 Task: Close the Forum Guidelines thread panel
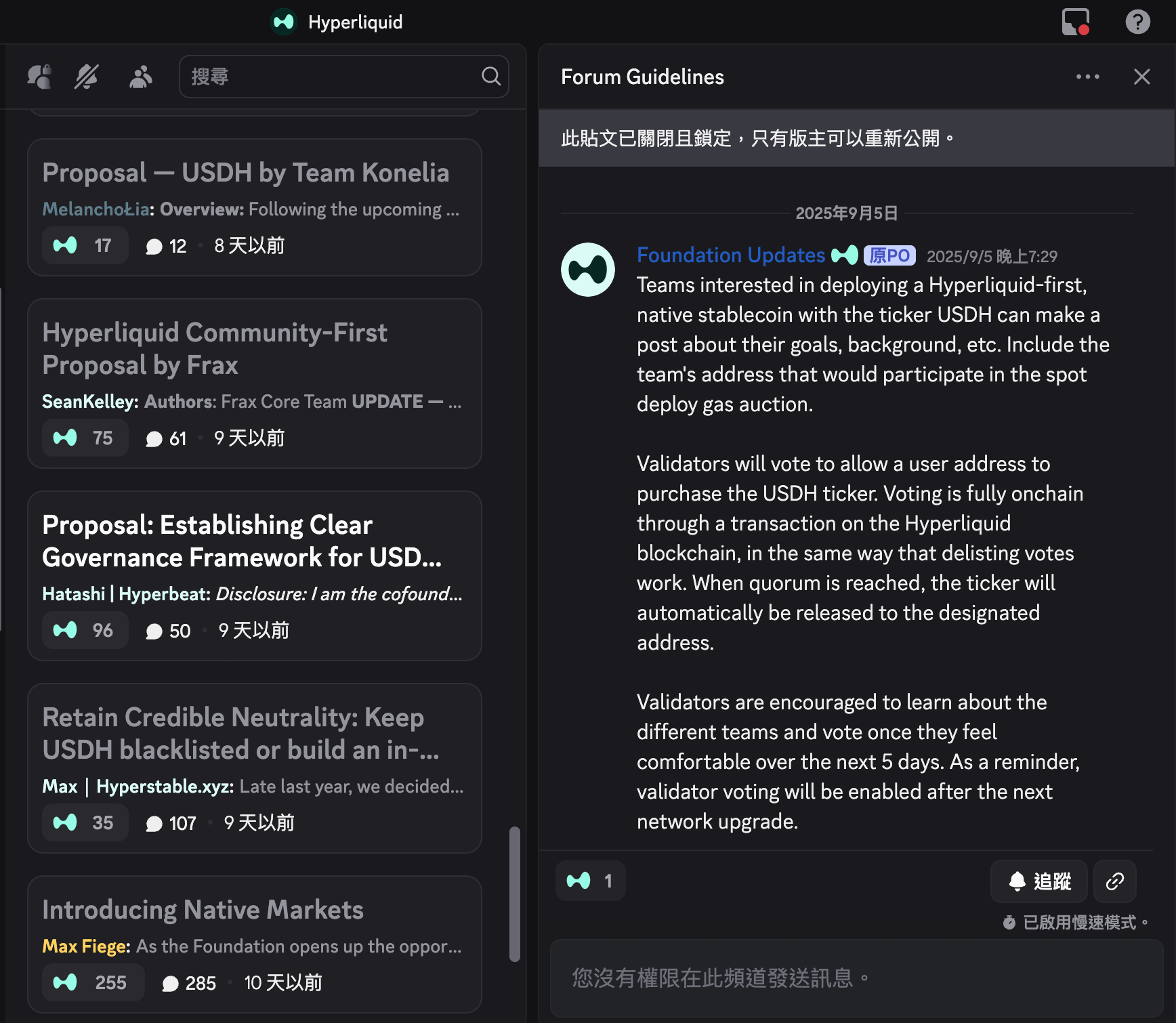tap(1142, 77)
